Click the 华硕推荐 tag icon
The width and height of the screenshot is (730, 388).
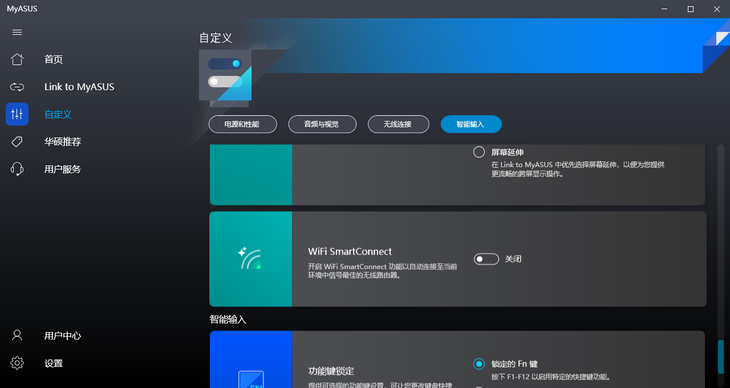(x=17, y=142)
